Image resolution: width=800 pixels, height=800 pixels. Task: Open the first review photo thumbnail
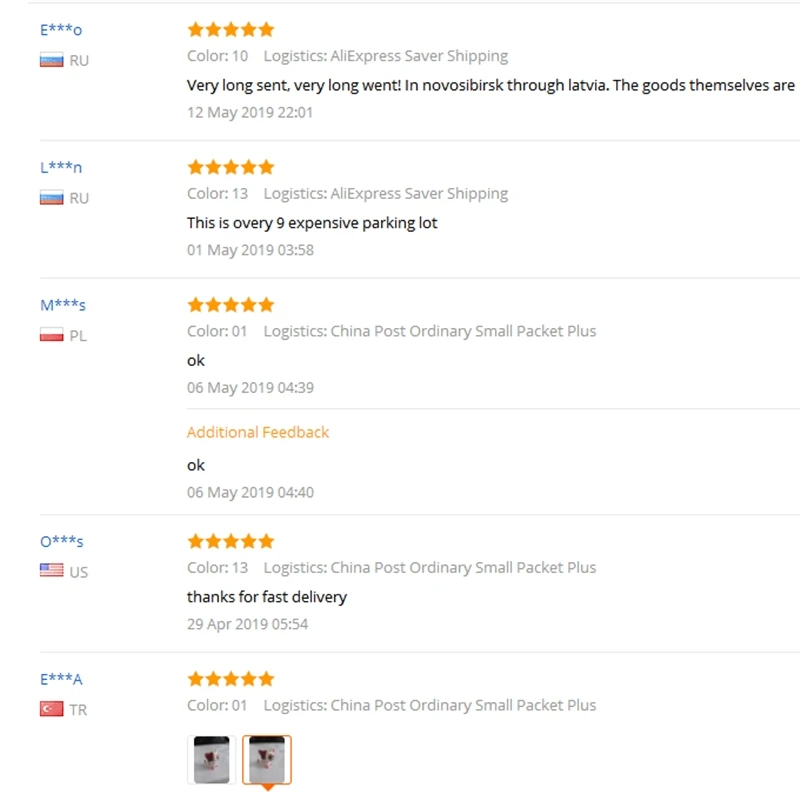point(211,760)
